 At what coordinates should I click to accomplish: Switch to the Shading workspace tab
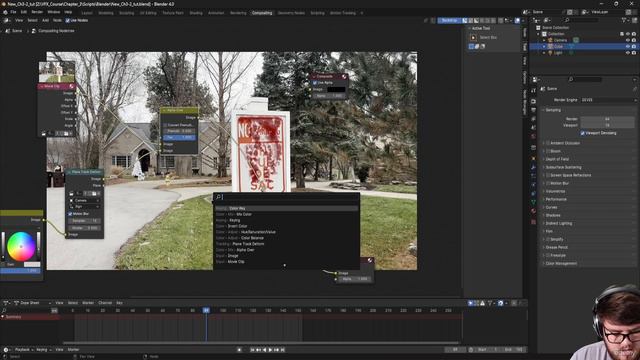pyautogui.click(x=196, y=13)
